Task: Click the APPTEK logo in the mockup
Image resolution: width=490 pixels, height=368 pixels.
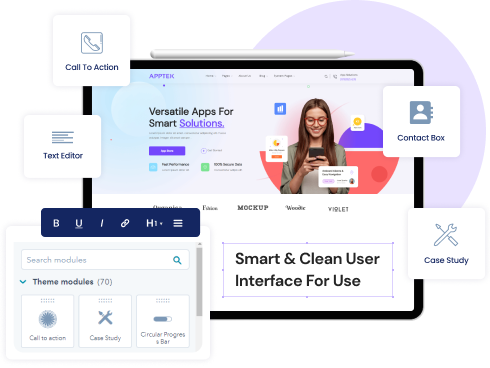Action: point(162,76)
